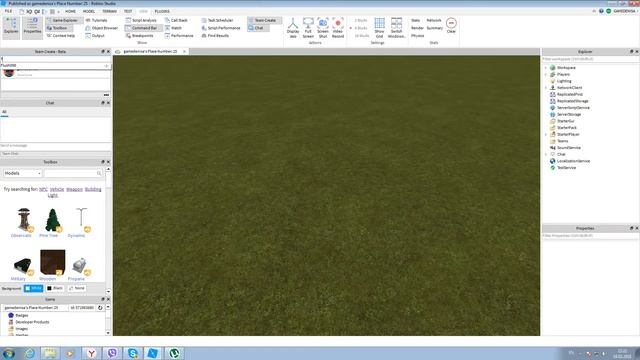Toggle Show Grid setting
This screenshot has height=360, width=640.
379,28
